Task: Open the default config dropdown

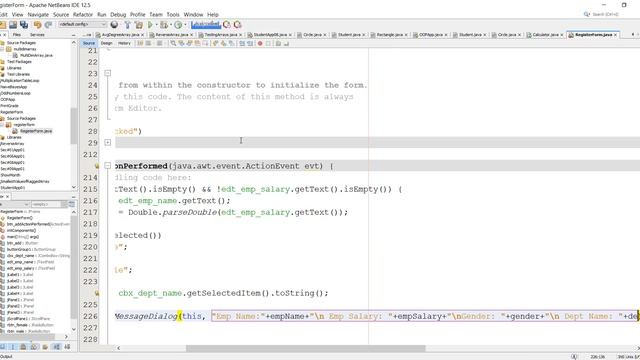Action: [x=82, y=24]
